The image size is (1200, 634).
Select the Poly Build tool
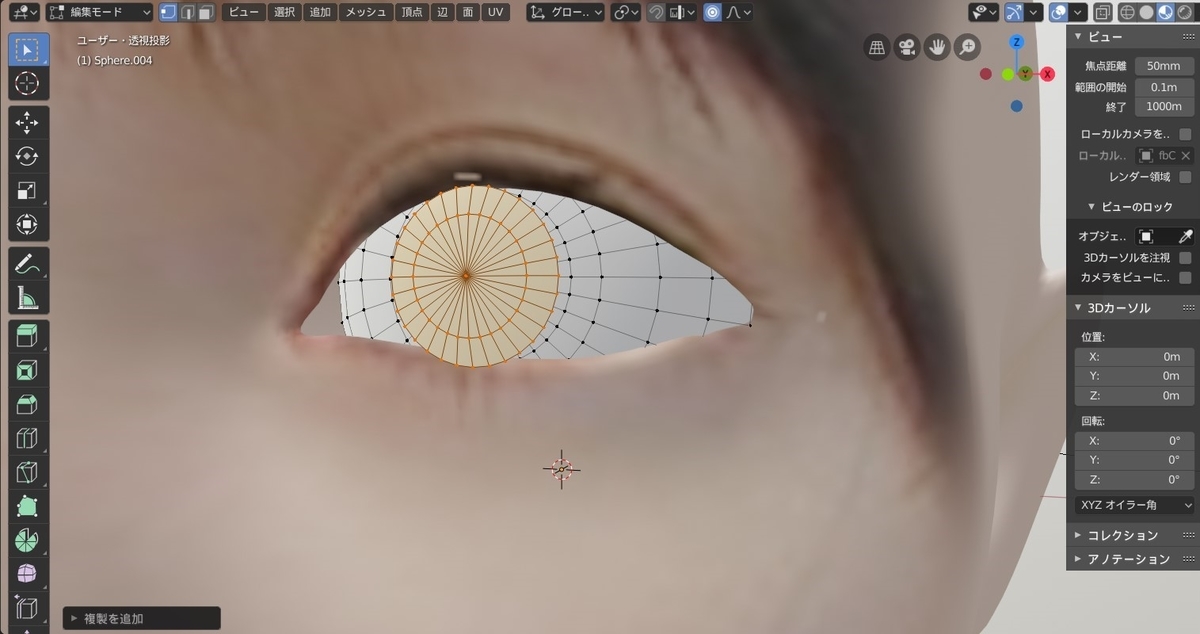click(x=27, y=506)
